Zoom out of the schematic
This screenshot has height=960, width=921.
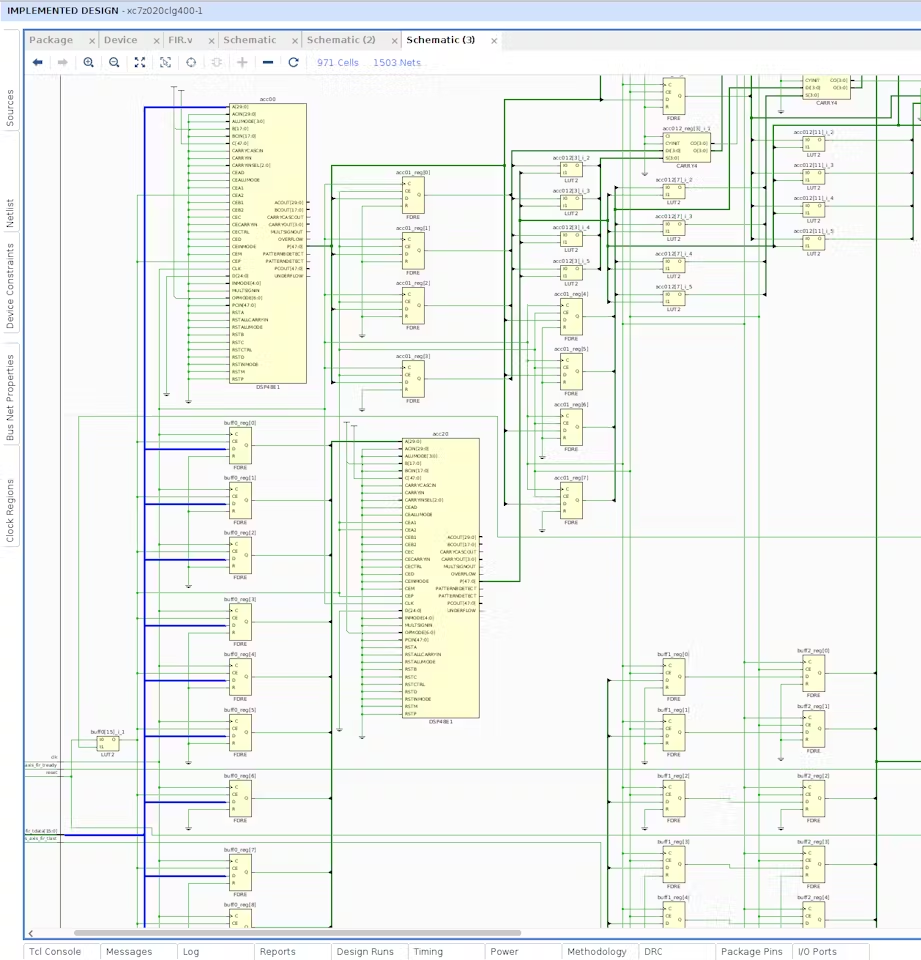click(114, 62)
